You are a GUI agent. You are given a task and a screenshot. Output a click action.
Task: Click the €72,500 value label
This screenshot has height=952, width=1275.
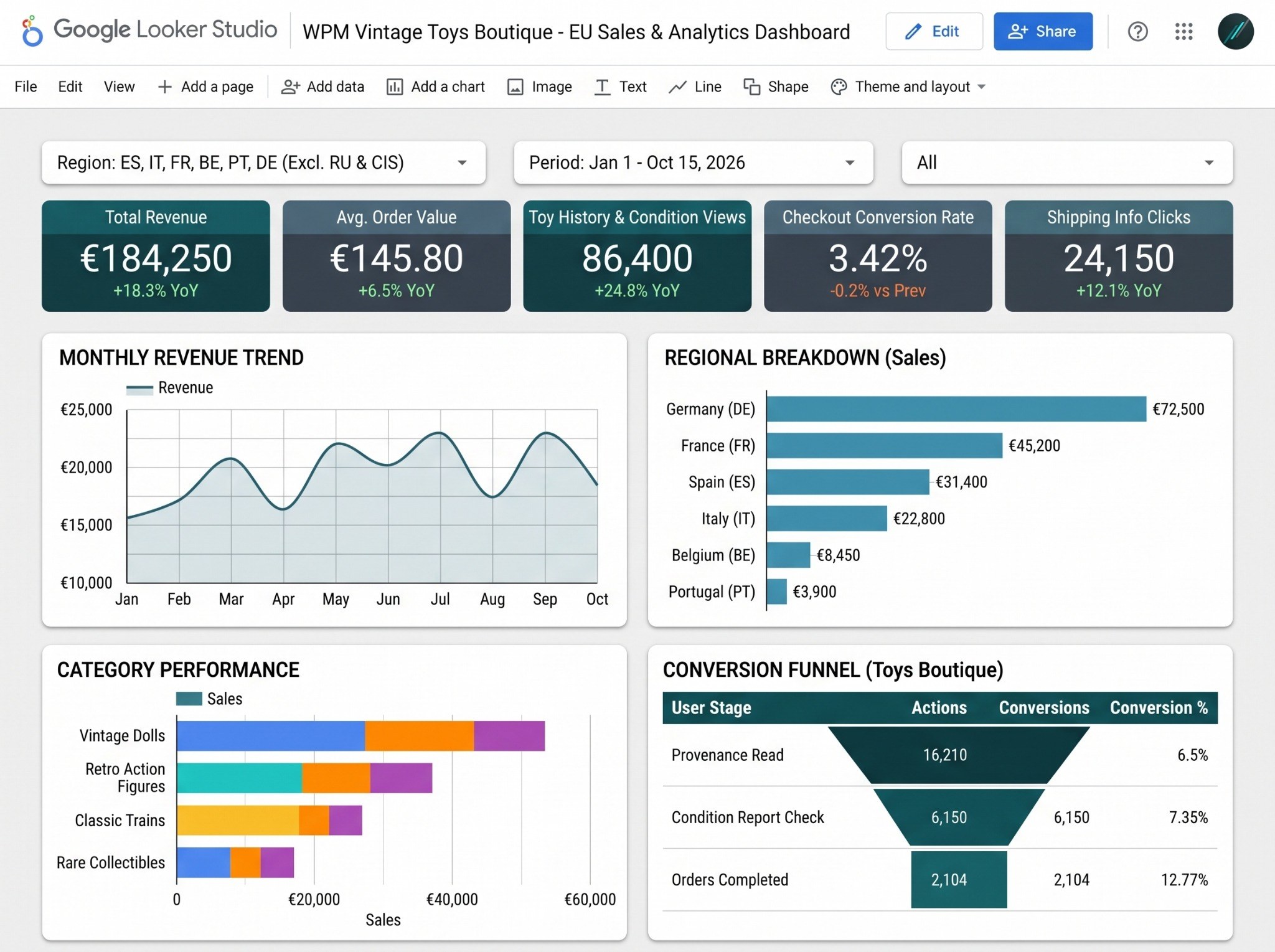1178,409
